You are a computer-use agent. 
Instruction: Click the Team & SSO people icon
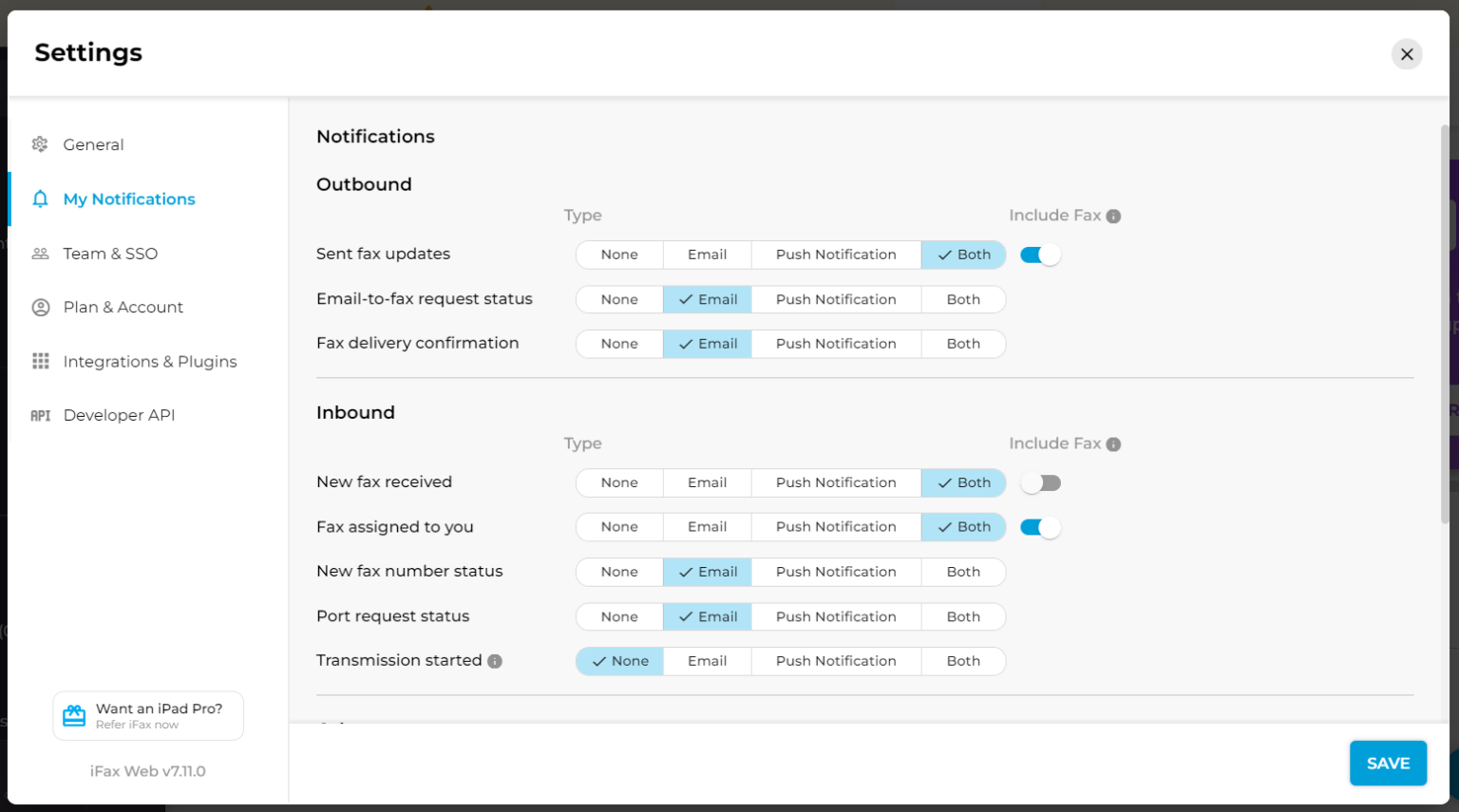coord(40,254)
